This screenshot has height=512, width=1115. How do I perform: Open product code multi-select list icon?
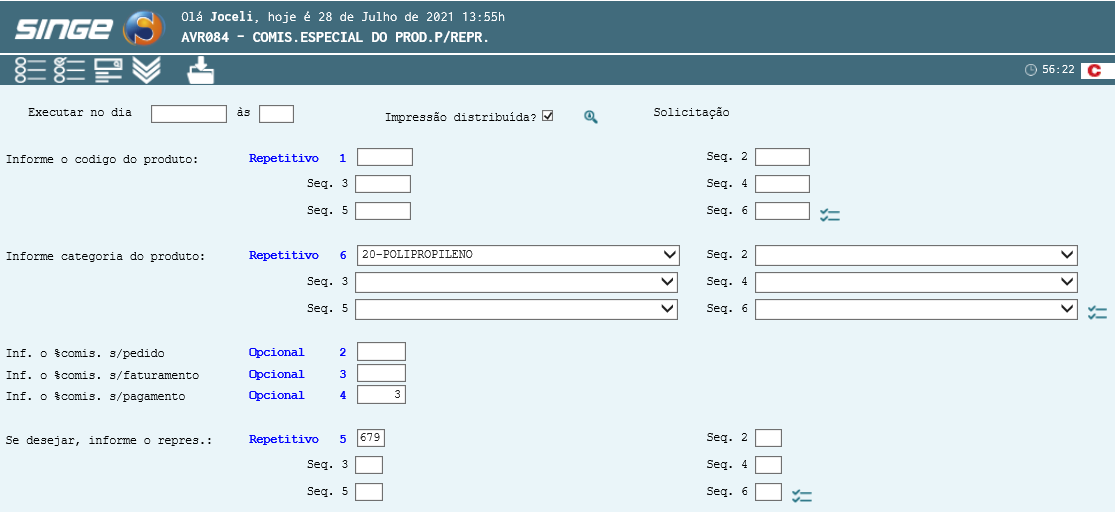click(829, 214)
